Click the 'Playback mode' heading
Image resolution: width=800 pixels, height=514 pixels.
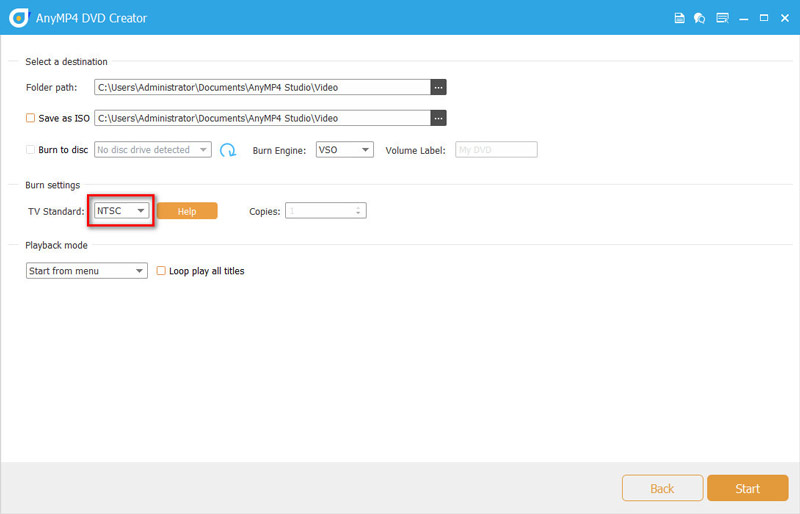click(56, 245)
